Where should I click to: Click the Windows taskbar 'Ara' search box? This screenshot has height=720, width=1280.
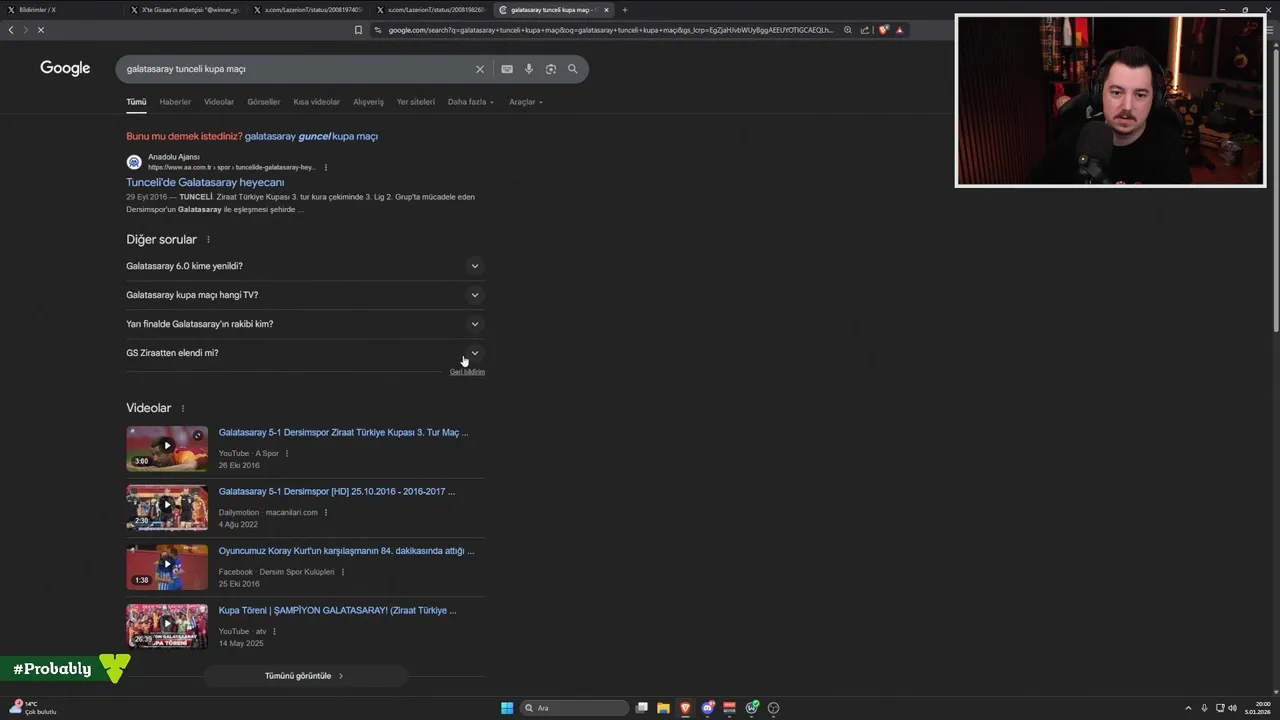pyautogui.click(x=575, y=708)
